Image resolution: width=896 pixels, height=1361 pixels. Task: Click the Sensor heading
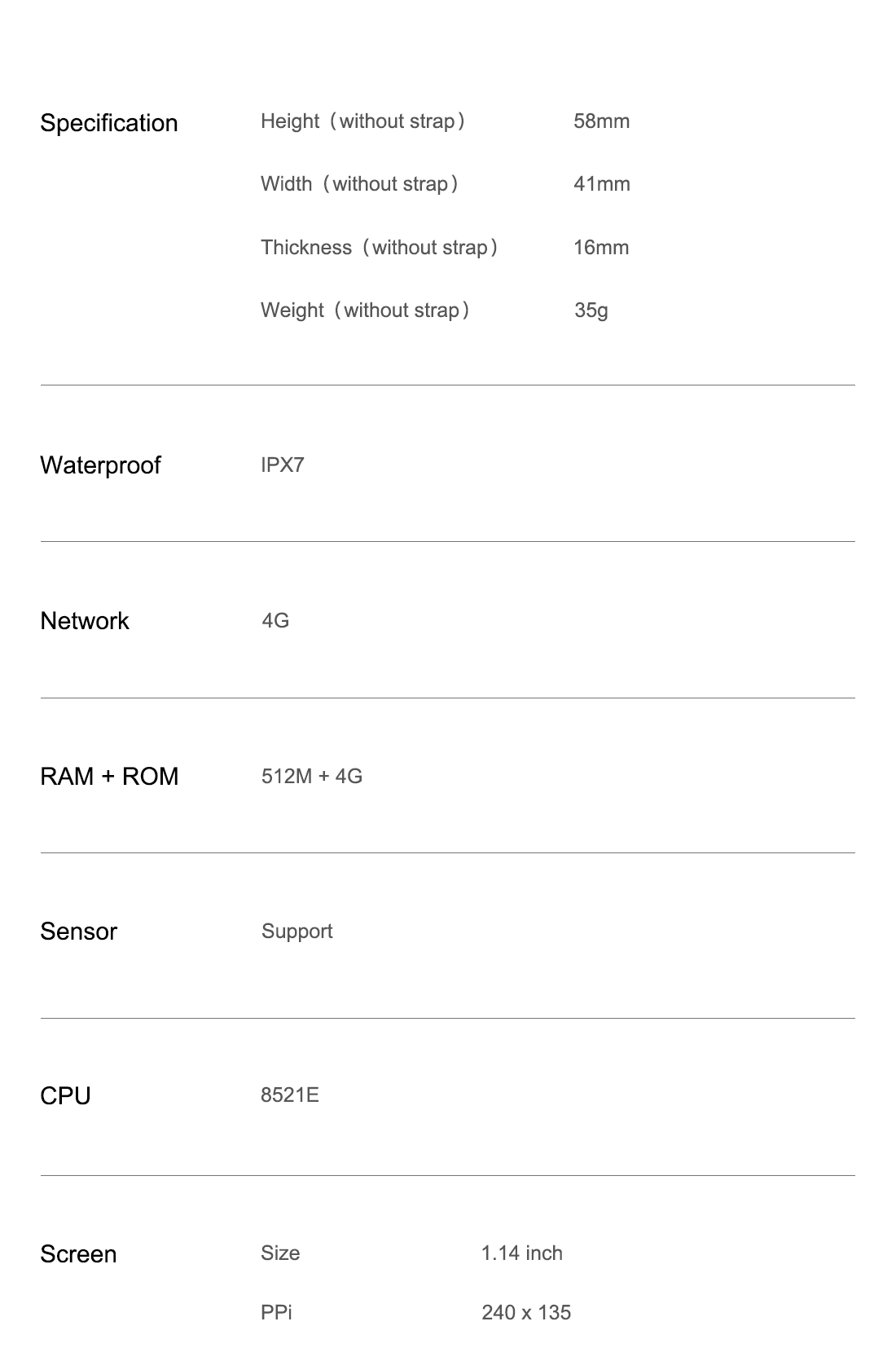pyautogui.click(x=78, y=932)
